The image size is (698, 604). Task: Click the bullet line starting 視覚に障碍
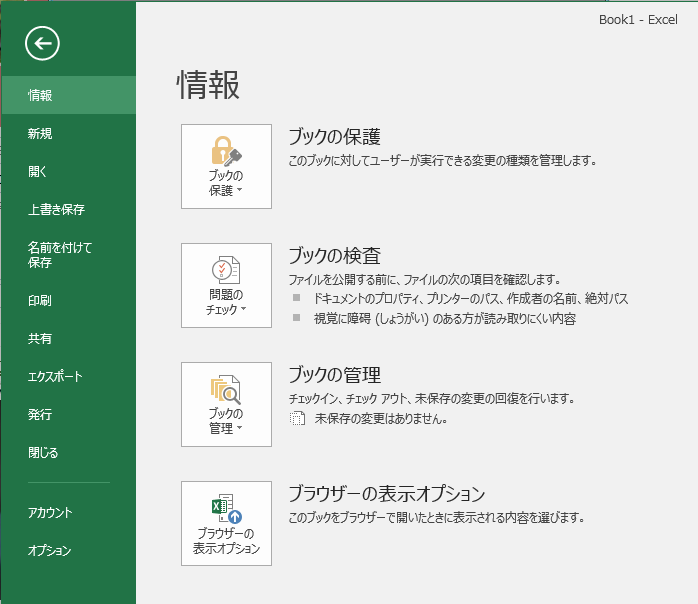(x=445, y=318)
